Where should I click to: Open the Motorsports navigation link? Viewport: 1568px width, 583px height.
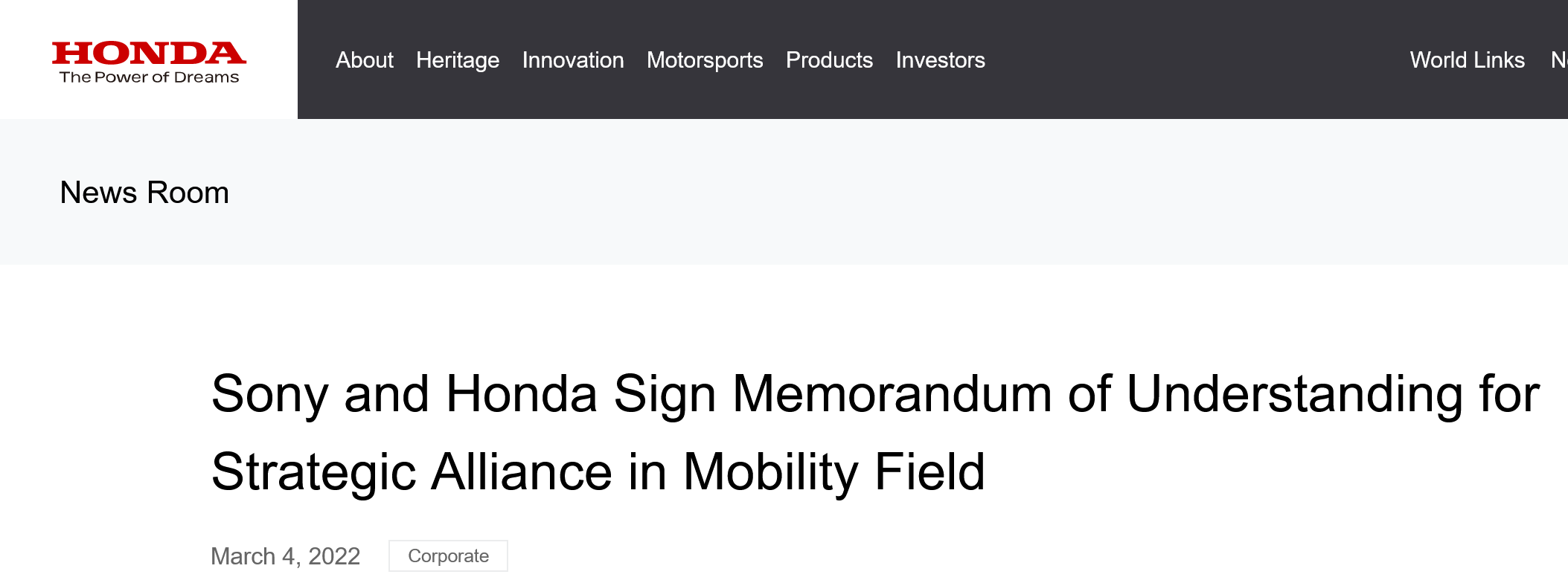[x=705, y=60]
